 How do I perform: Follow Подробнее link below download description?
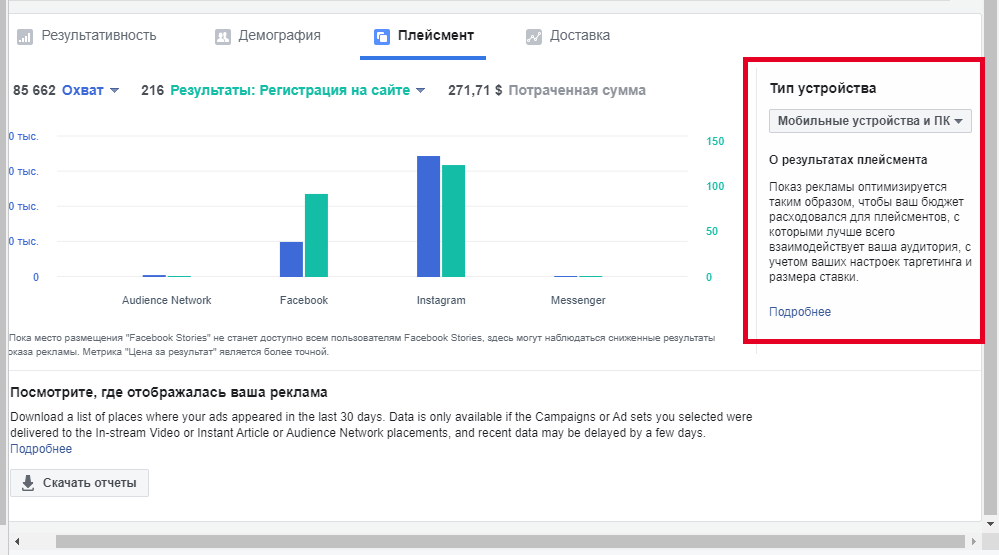(41, 449)
